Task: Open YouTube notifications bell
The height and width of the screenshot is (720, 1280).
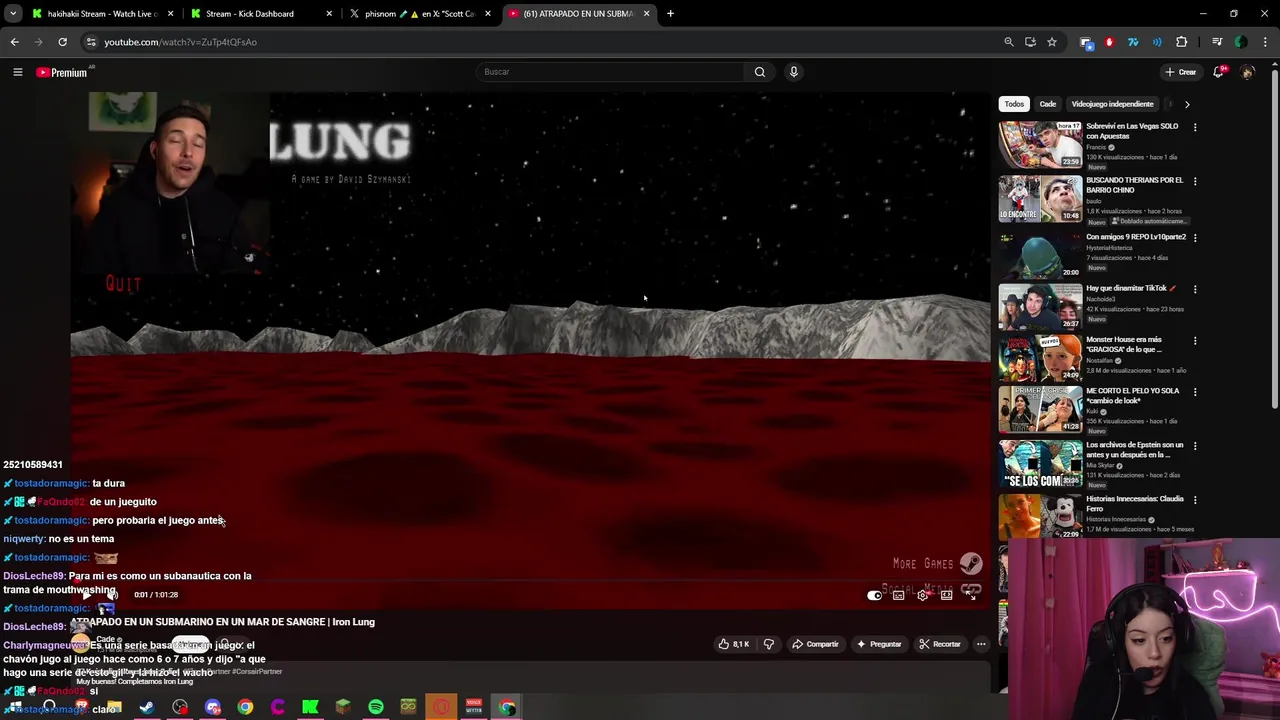Action: pyautogui.click(x=1218, y=72)
